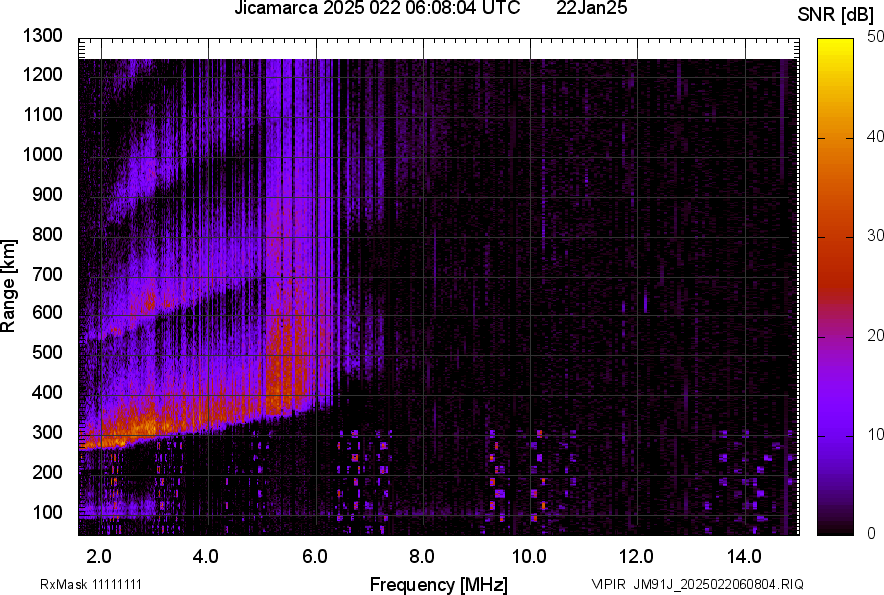Click the Range [km] axis label
Image resolution: width=884 pixels, height=595 pixels.
[x=12, y=286]
